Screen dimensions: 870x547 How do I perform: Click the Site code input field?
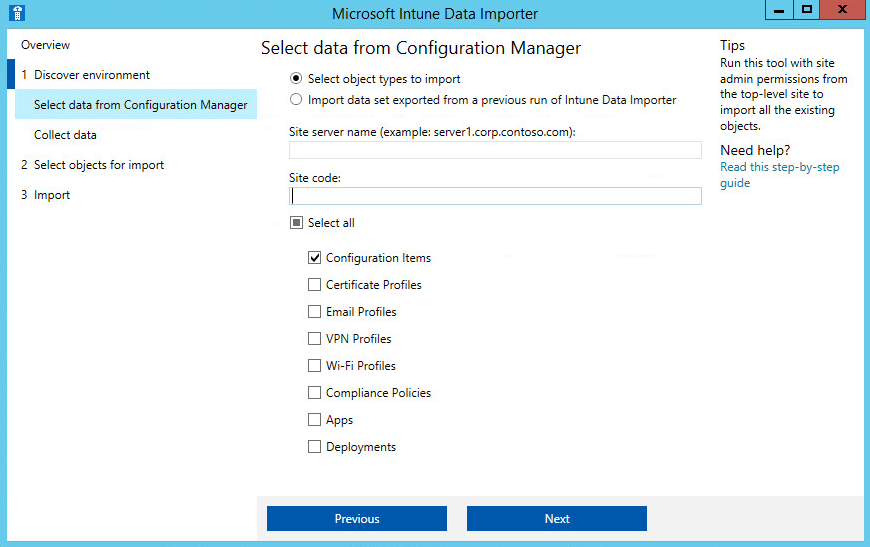[x=495, y=196]
